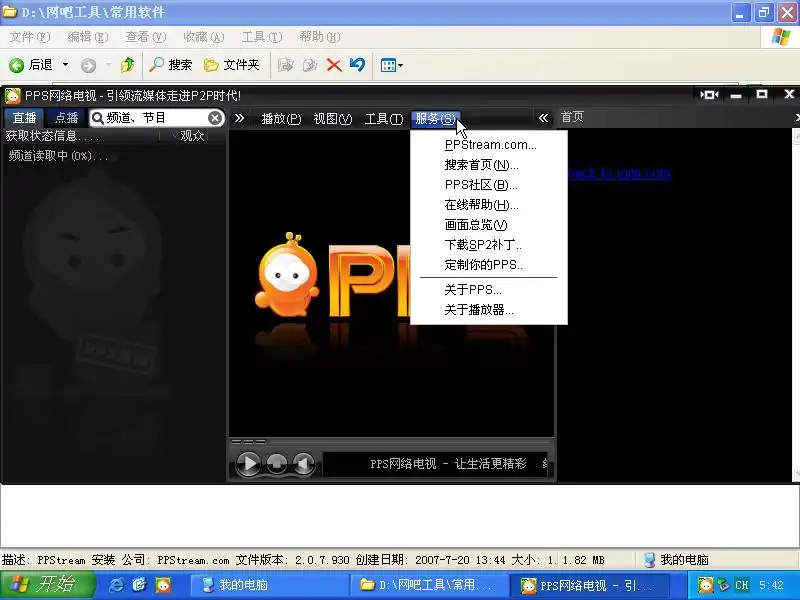Launch Internet Explorer from quick launch
The image size is (800, 600).
coord(116,585)
